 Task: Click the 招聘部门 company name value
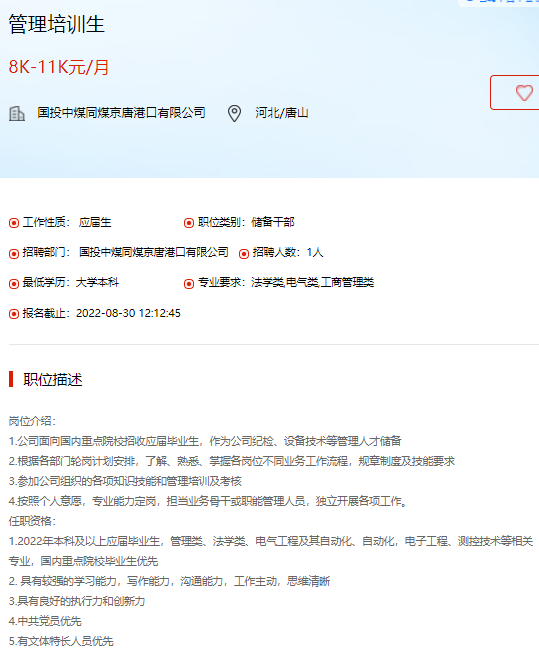click(x=154, y=252)
